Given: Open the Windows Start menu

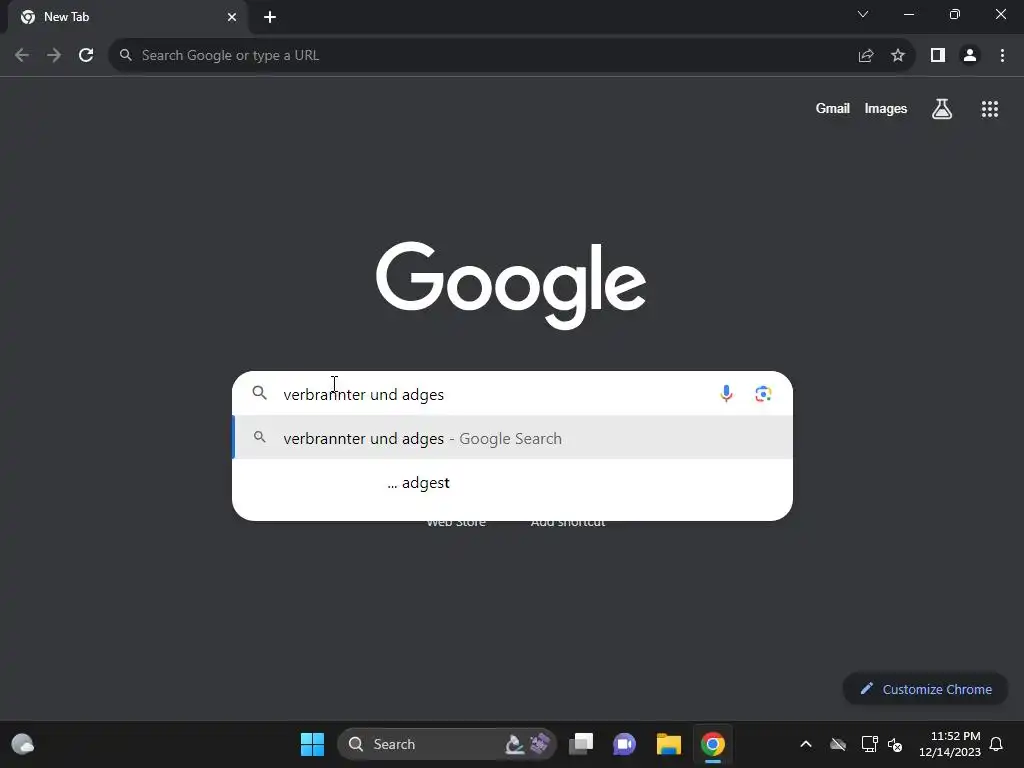Looking at the screenshot, I should (x=312, y=744).
